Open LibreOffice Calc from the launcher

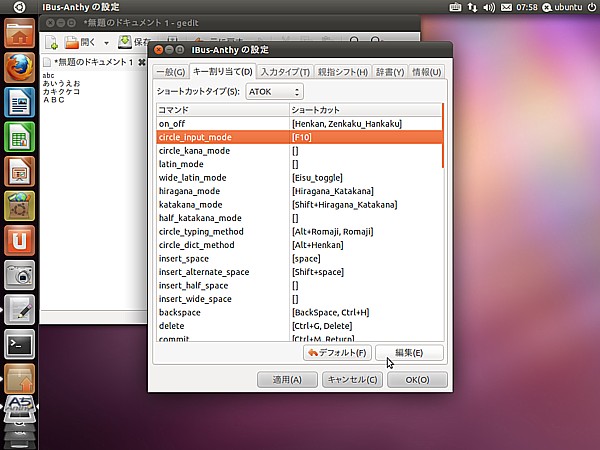20,137
